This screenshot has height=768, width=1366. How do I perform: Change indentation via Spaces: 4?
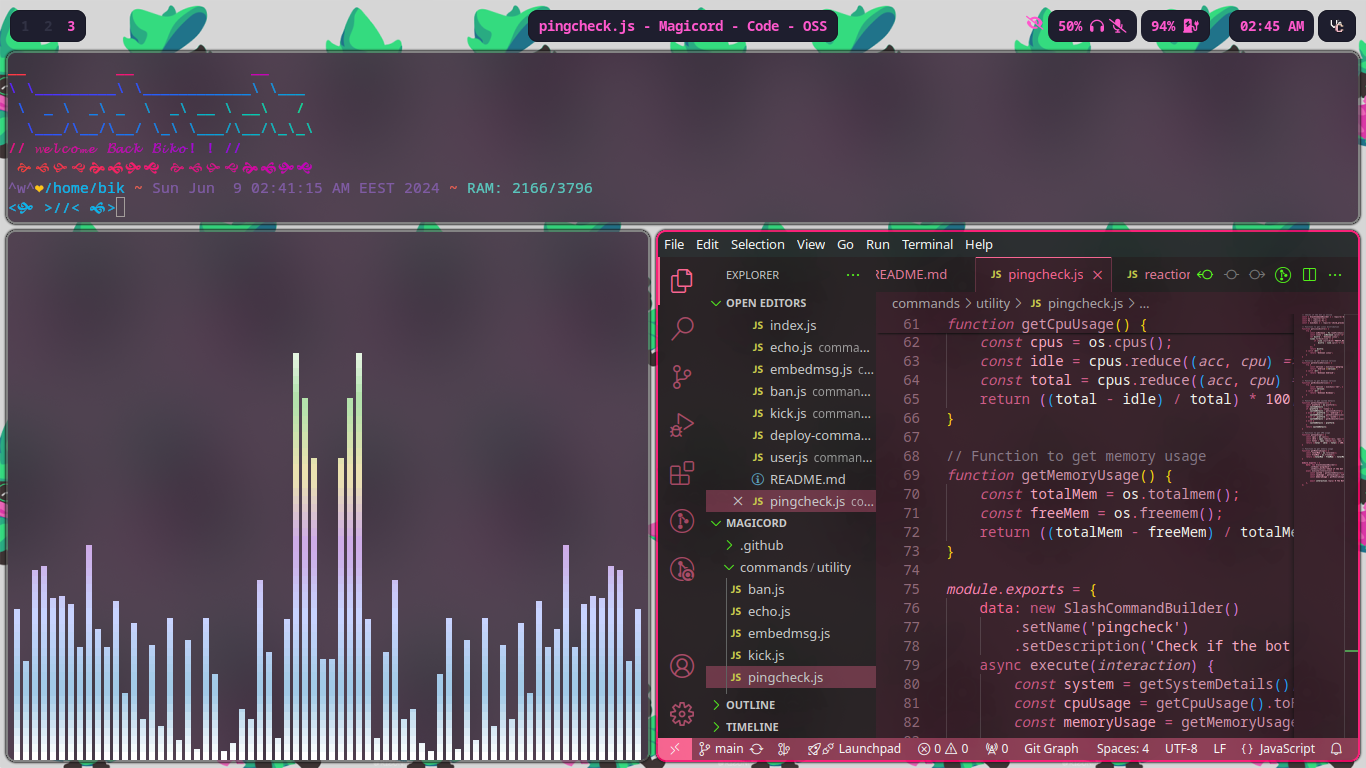coord(1123,748)
